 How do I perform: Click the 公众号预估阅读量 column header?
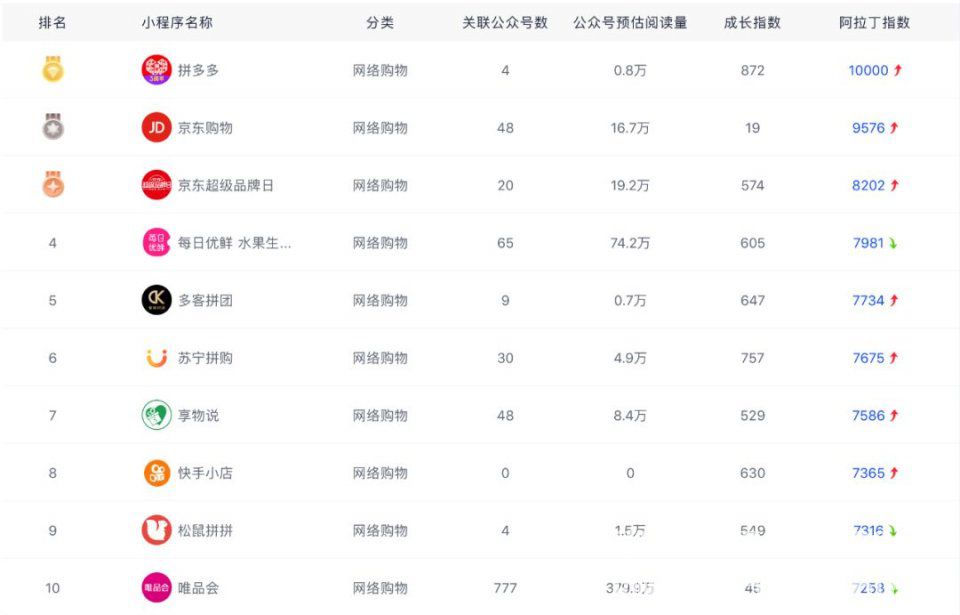(630, 23)
